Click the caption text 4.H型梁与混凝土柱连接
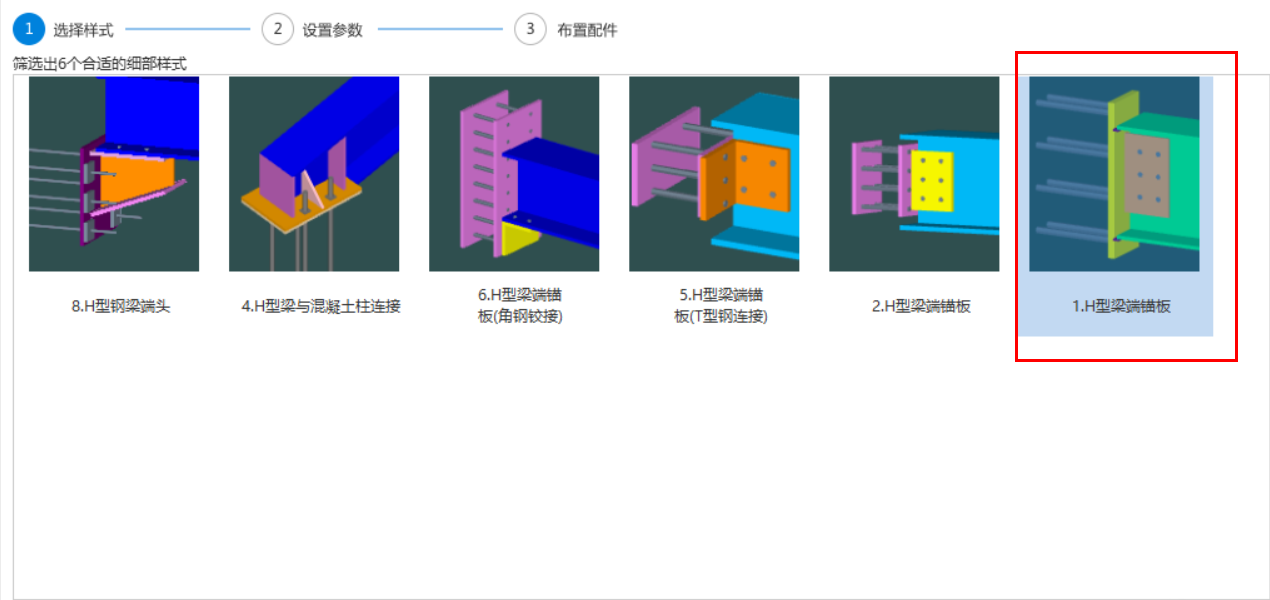Viewport: 1270px width, 600px height. pyautogui.click(x=321, y=307)
